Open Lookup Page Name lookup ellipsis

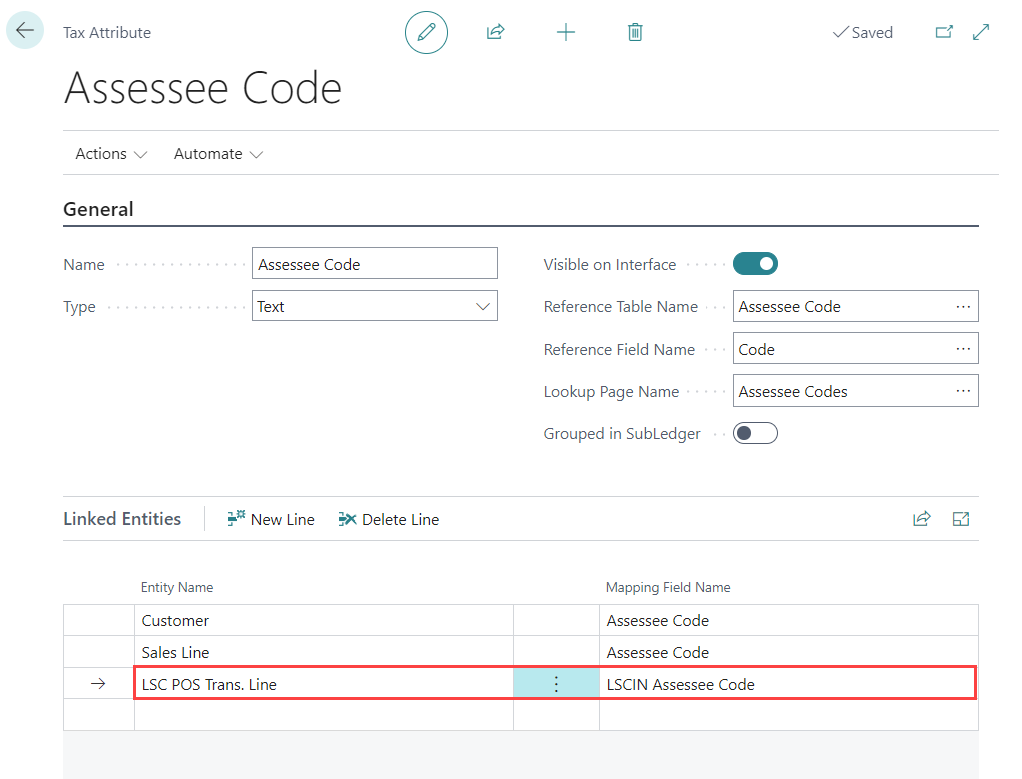[x=963, y=391]
